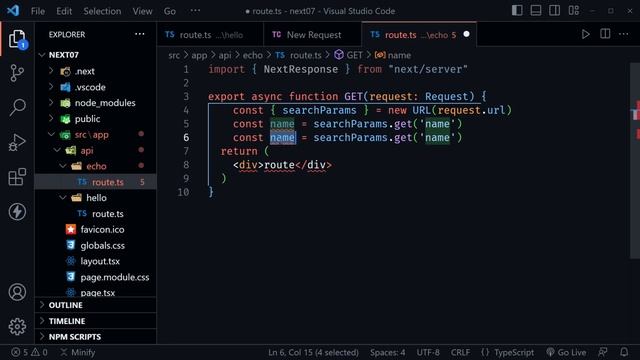
Task: Switch to the New Request tab
Action: pyautogui.click(x=313, y=35)
